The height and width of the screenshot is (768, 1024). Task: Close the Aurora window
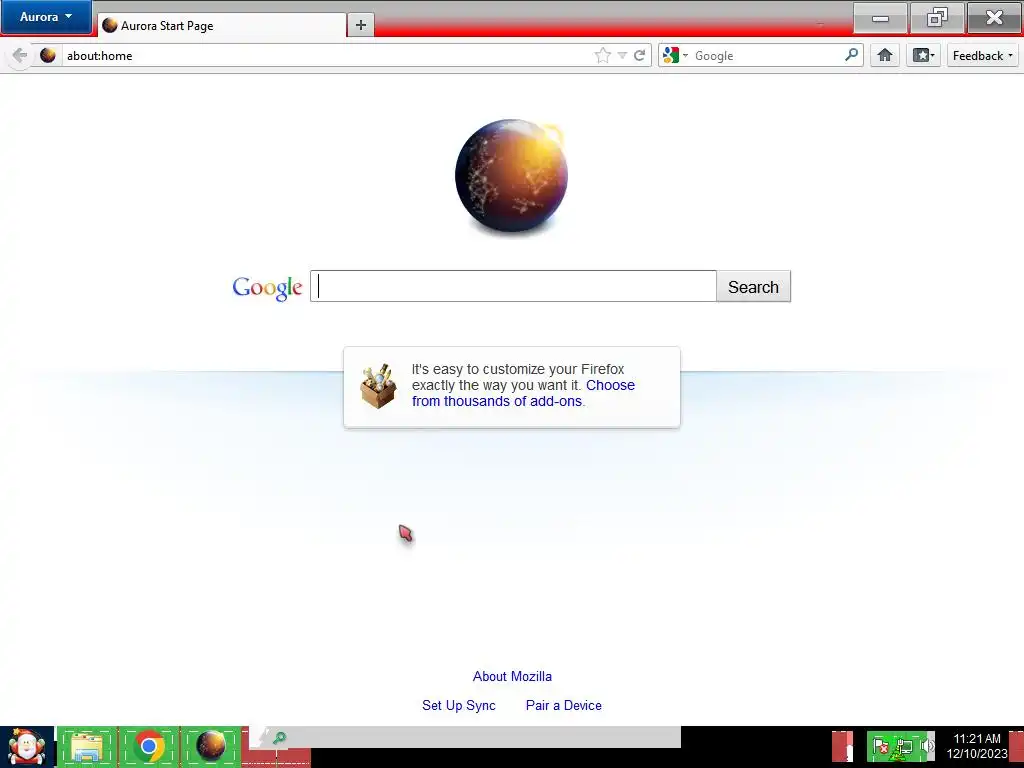[x=994, y=18]
